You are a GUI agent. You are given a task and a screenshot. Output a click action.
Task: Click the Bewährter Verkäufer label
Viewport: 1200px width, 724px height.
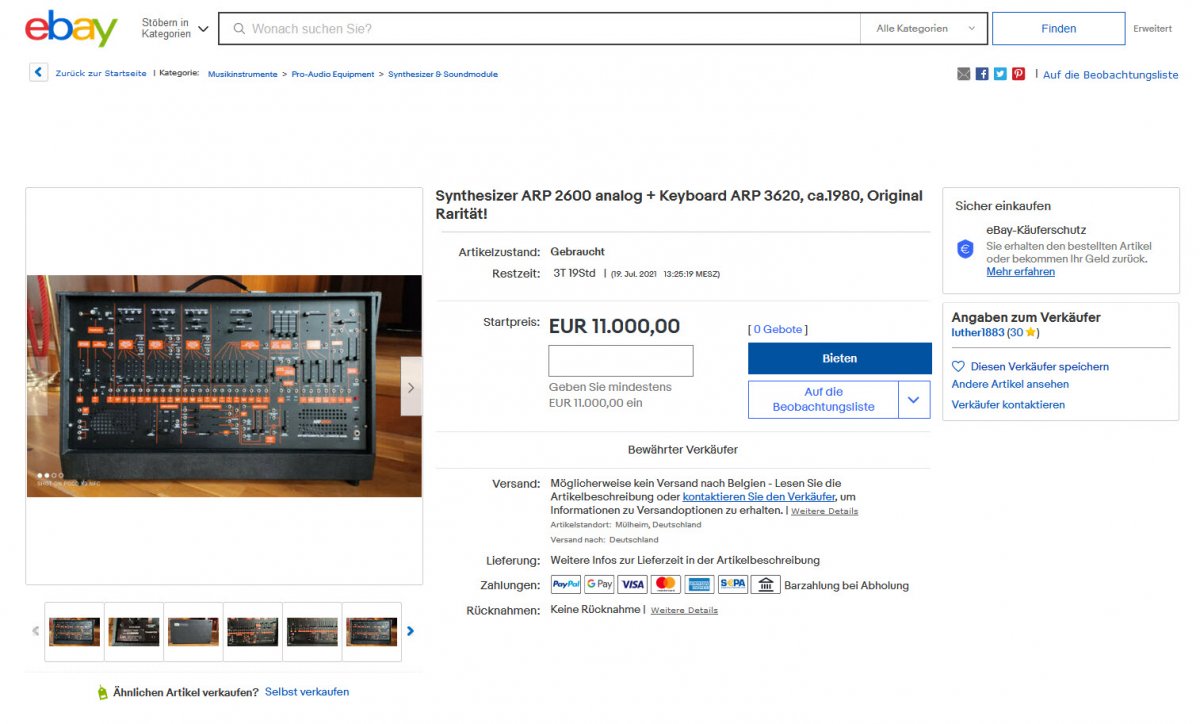[x=683, y=450]
